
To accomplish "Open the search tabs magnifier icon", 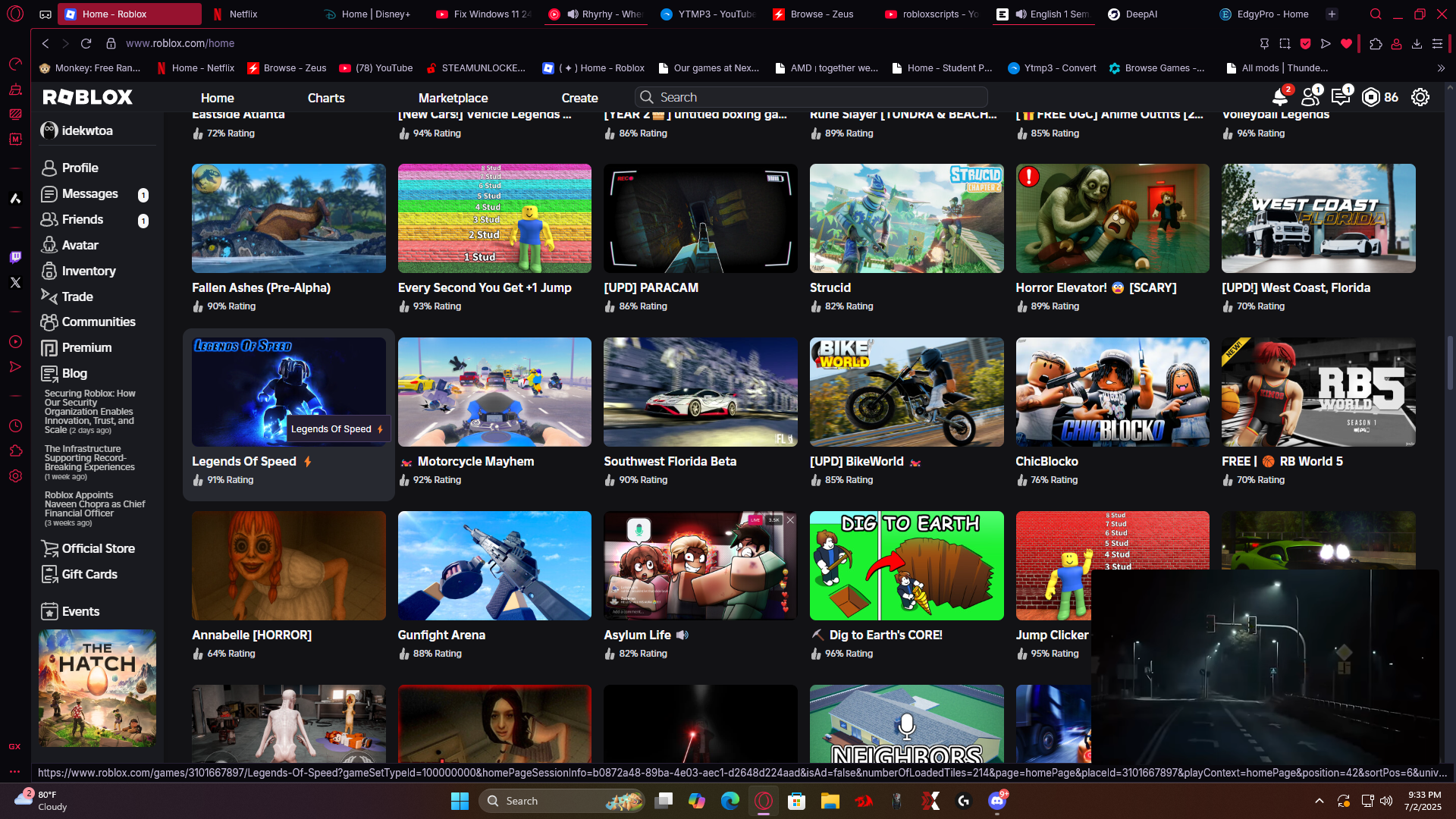I will pos(1376,14).
